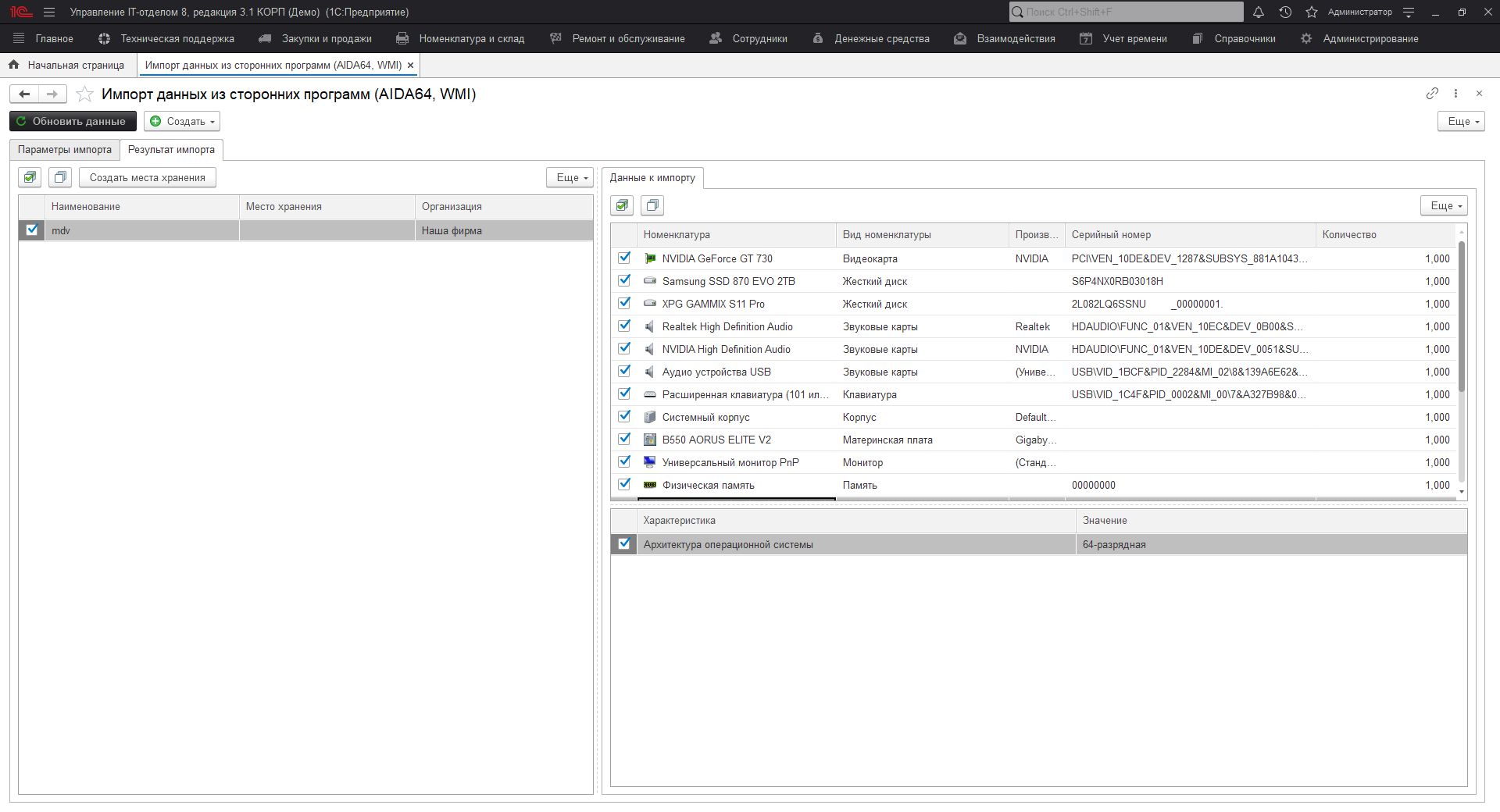
Task: Add page to favorites star
Action: coord(85,94)
